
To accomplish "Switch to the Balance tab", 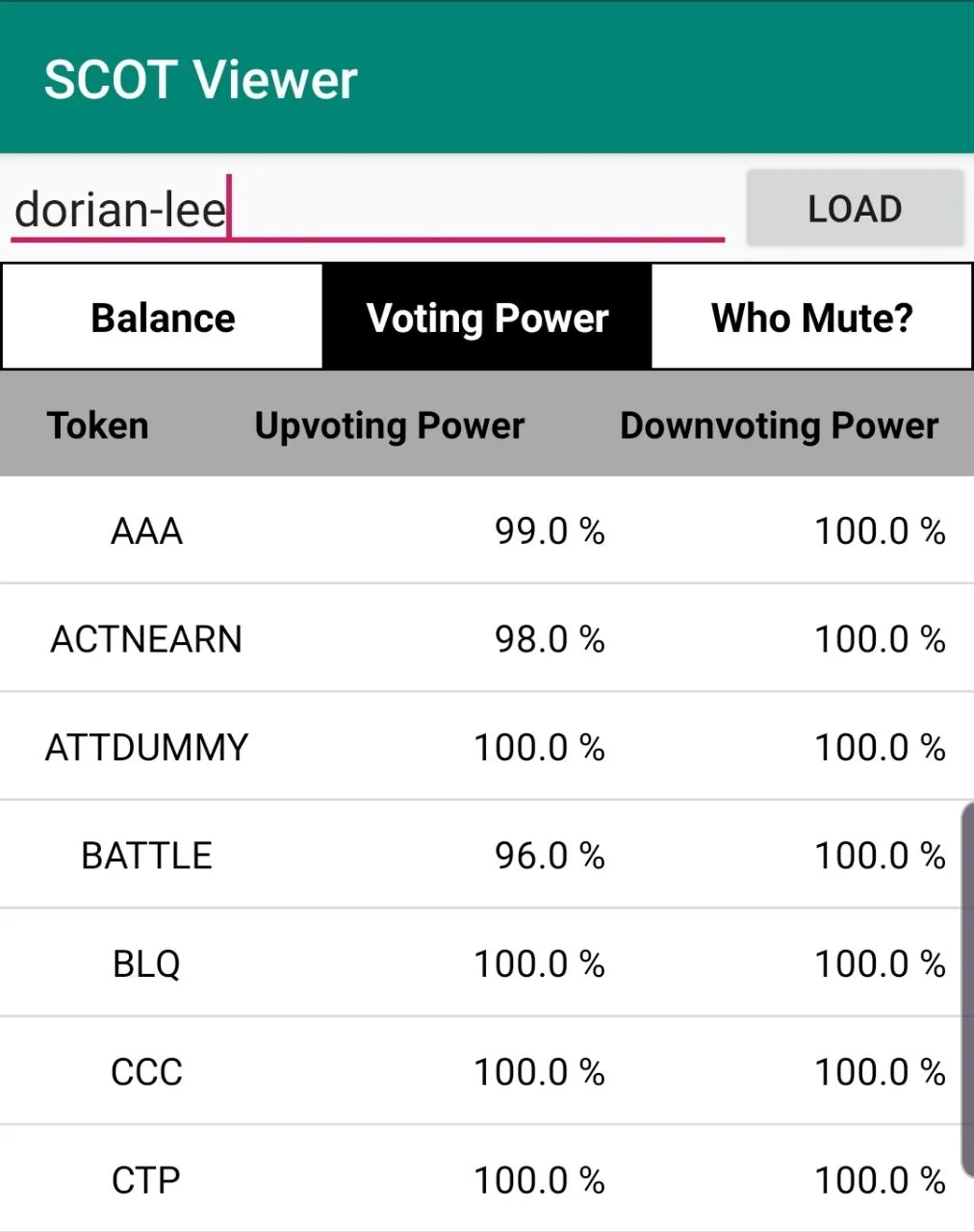I will click(163, 318).
